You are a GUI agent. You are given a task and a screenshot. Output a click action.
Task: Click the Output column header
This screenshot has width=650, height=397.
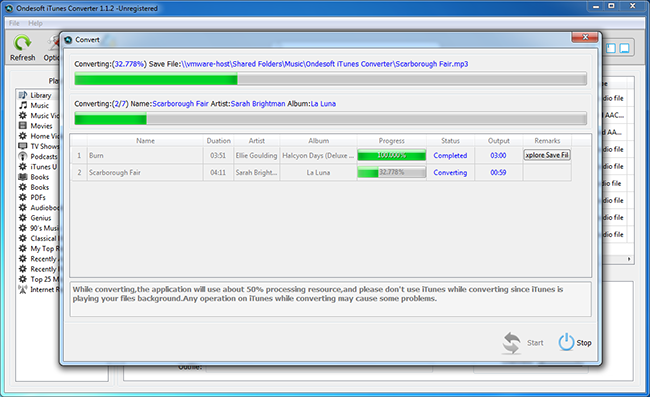click(x=499, y=141)
